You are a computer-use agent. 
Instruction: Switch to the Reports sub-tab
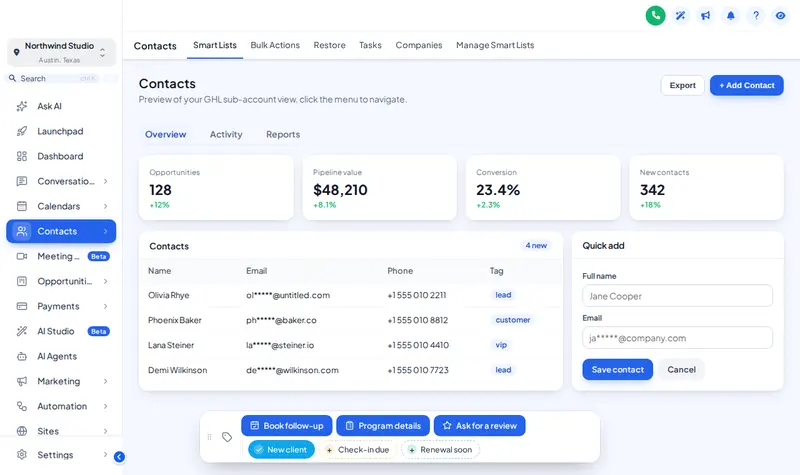283,134
